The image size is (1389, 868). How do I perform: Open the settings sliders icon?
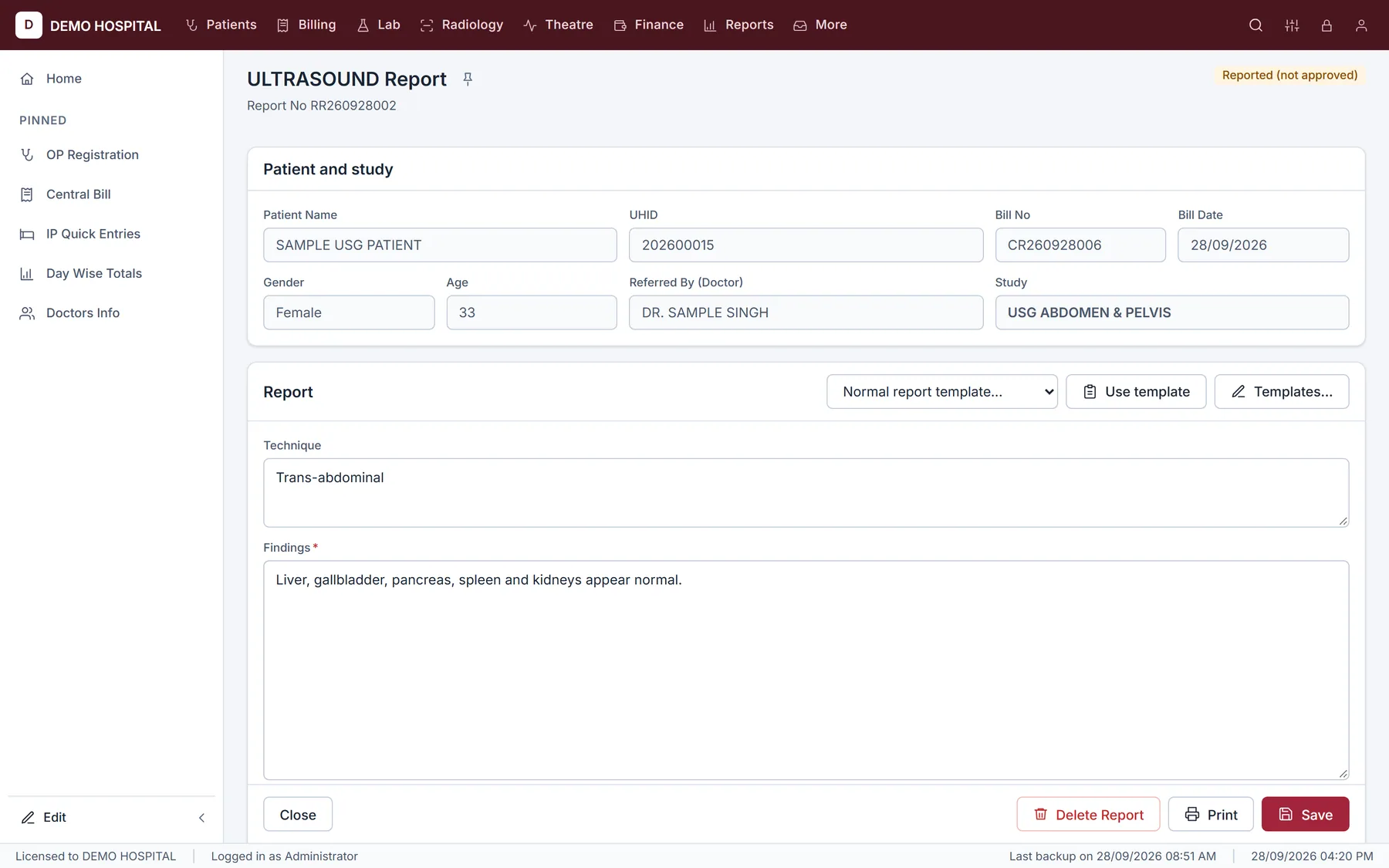point(1292,25)
